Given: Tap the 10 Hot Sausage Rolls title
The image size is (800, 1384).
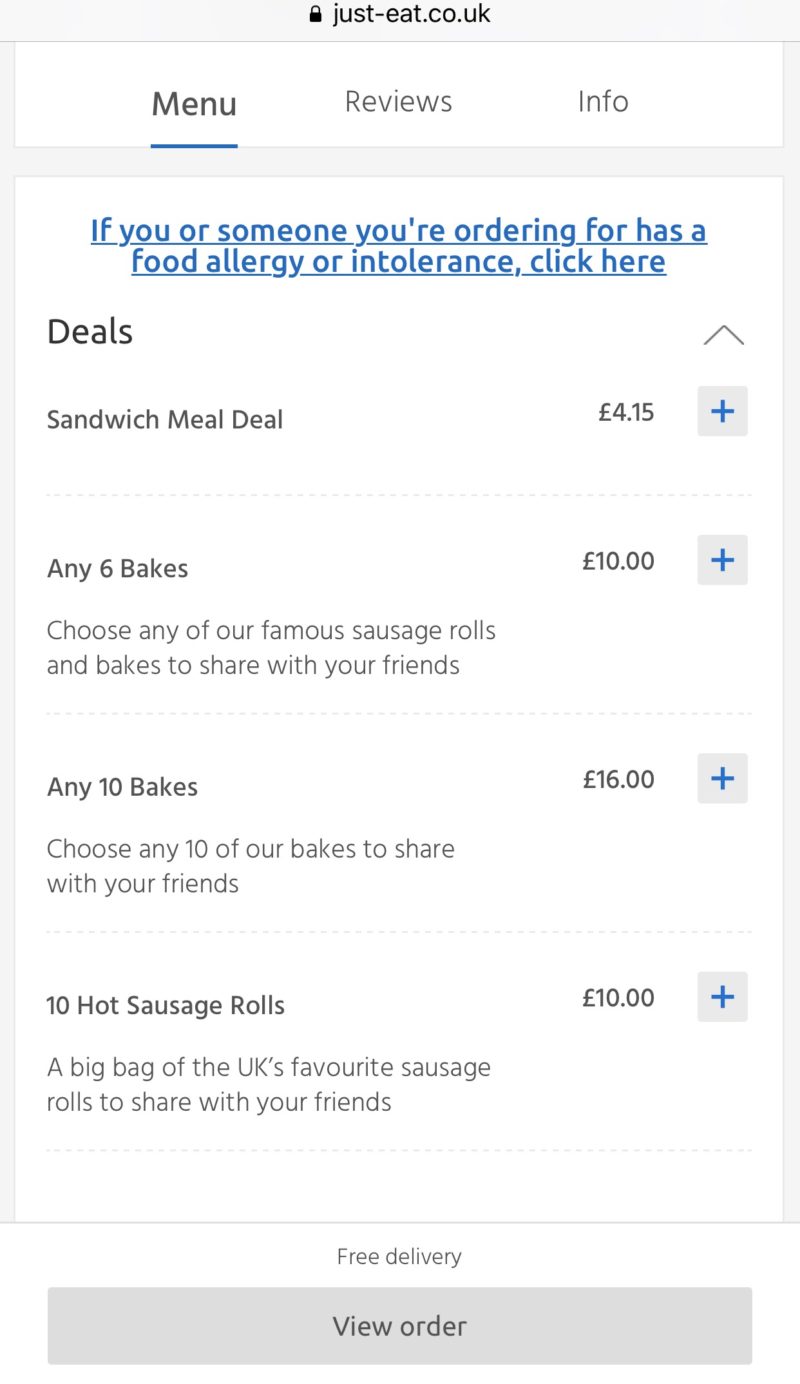Looking at the screenshot, I should pyautogui.click(x=166, y=1006).
